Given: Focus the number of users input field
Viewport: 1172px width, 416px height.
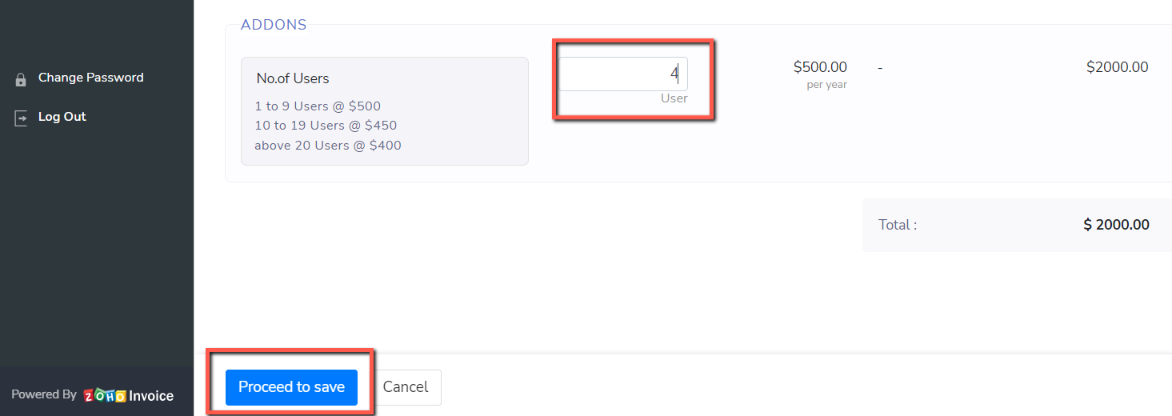Looking at the screenshot, I should [x=623, y=74].
